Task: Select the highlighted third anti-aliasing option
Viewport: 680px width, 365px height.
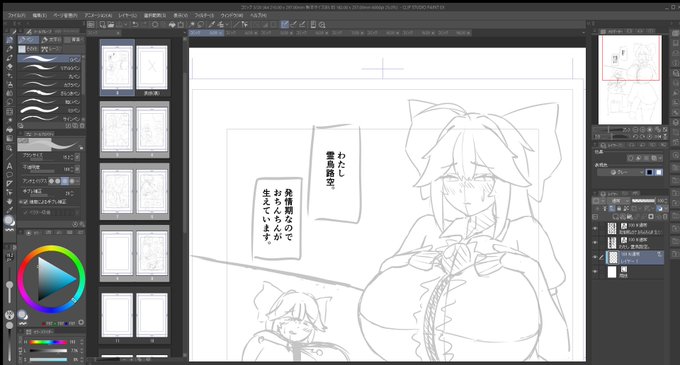Action: [x=65, y=181]
